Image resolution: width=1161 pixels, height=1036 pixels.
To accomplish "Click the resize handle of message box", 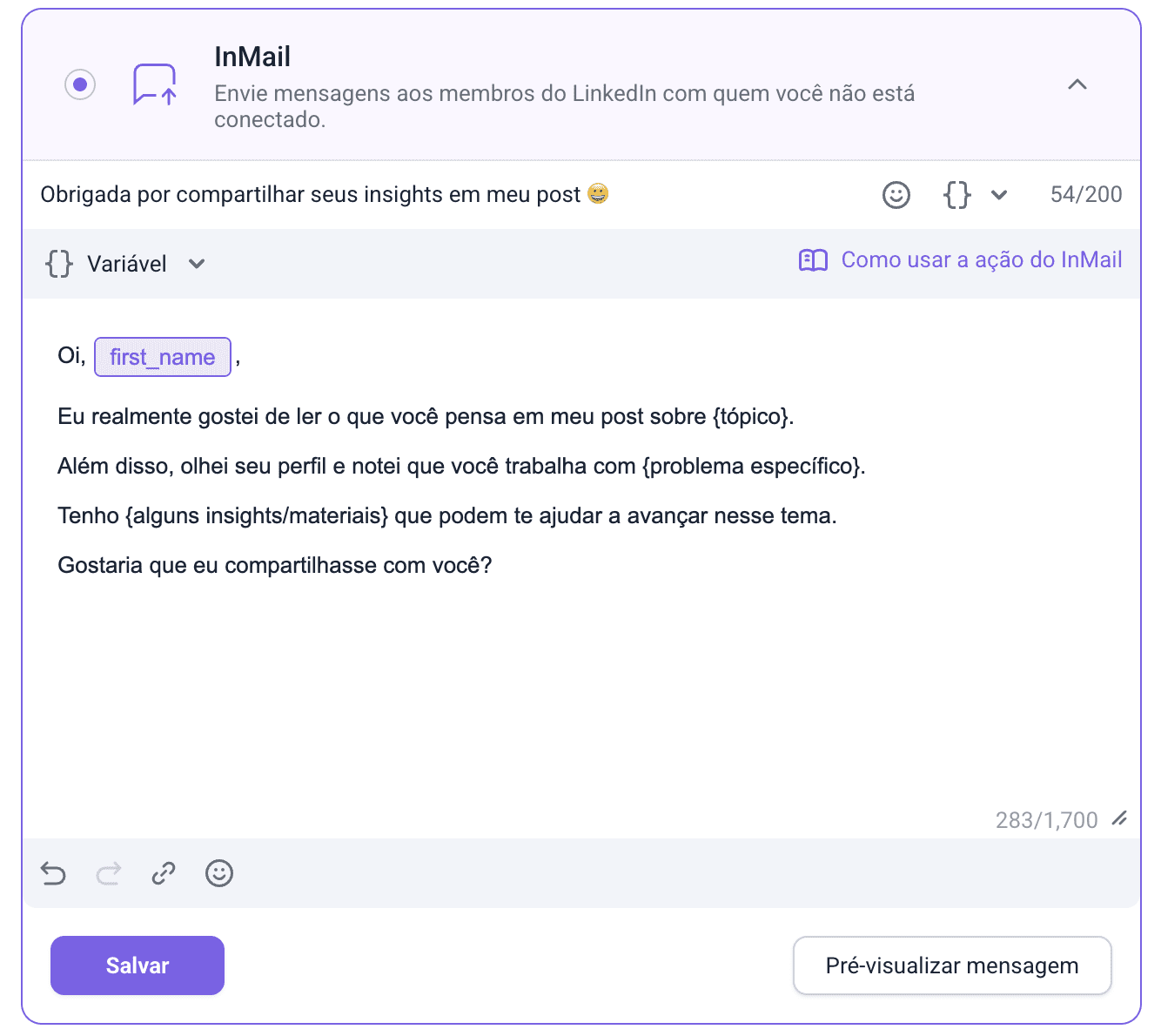I will tap(1119, 818).
